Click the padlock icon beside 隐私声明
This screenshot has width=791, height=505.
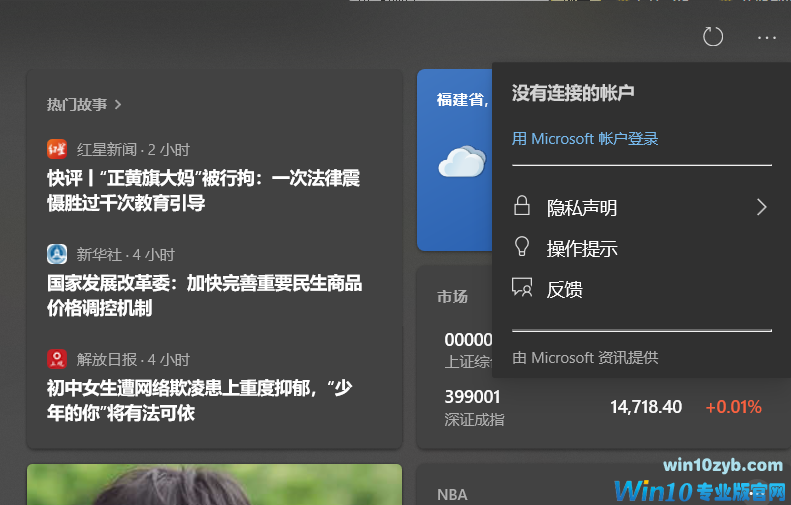click(522, 205)
